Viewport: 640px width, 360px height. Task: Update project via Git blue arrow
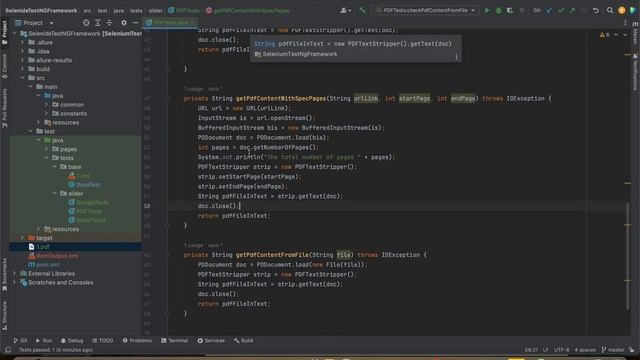click(549, 10)
